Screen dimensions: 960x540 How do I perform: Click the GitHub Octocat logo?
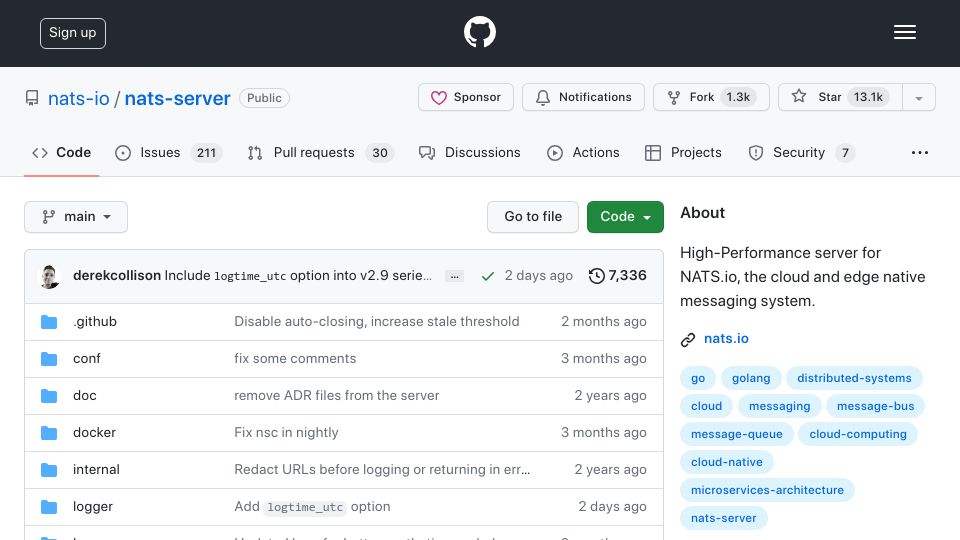point(479,32)
